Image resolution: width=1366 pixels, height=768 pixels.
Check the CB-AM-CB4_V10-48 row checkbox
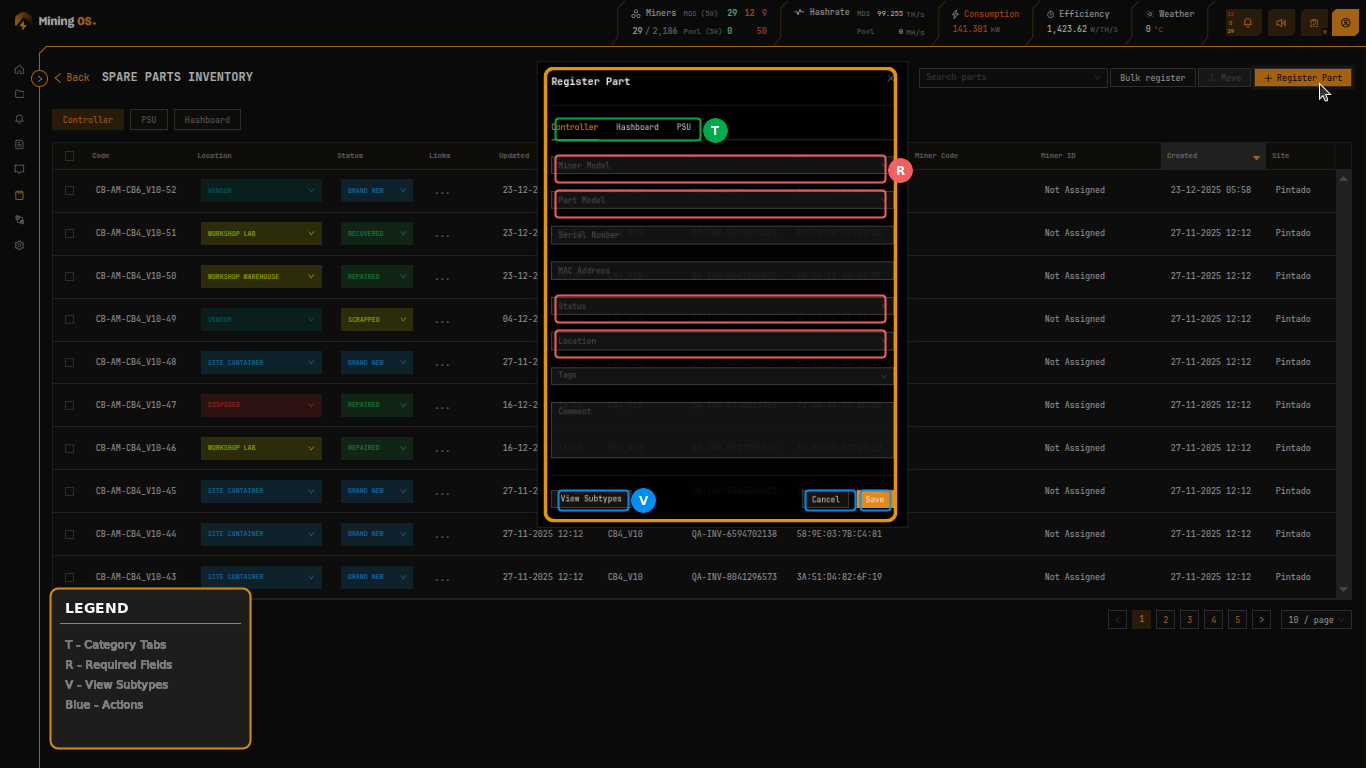pos(69,362)
